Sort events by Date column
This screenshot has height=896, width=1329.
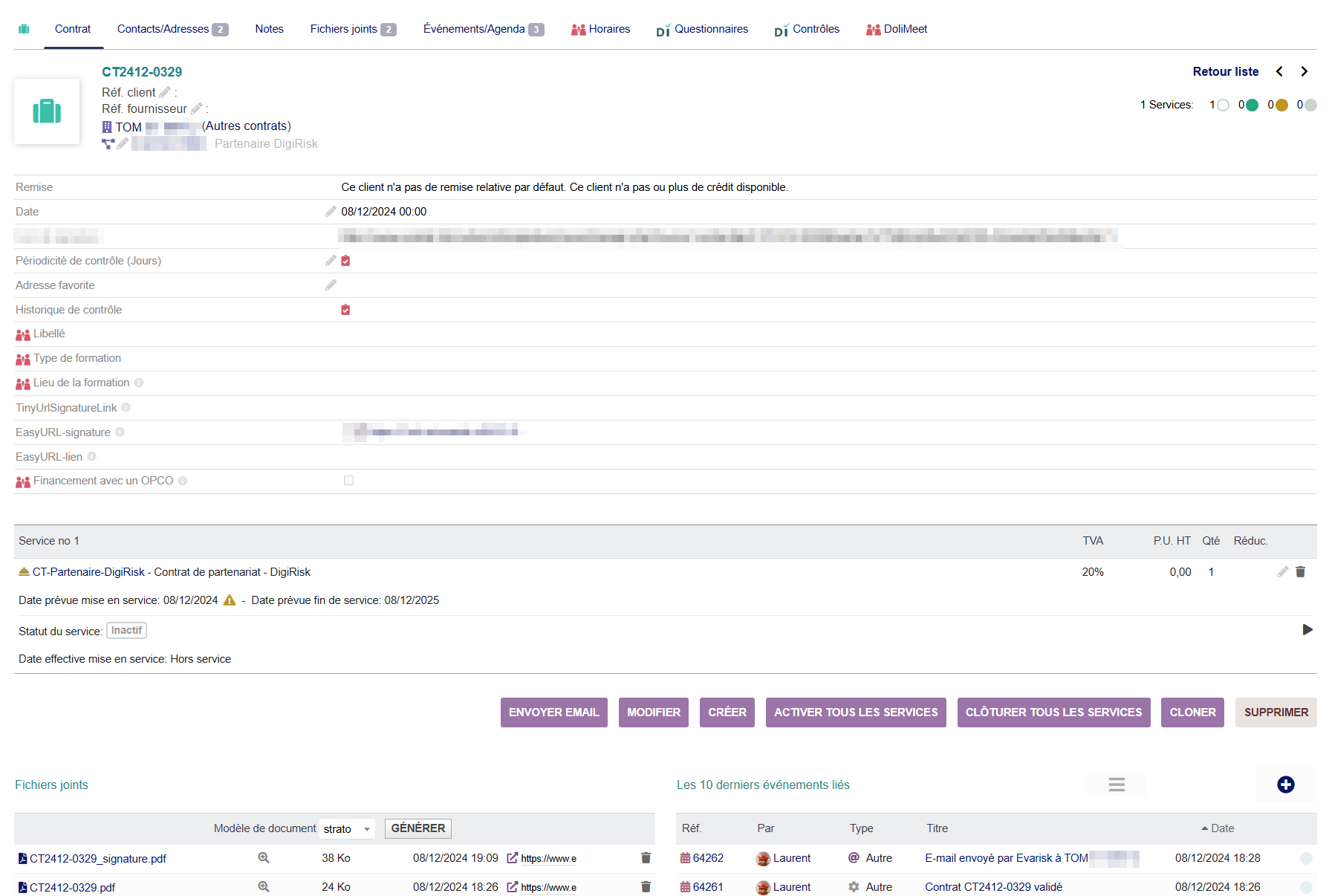1221,828
